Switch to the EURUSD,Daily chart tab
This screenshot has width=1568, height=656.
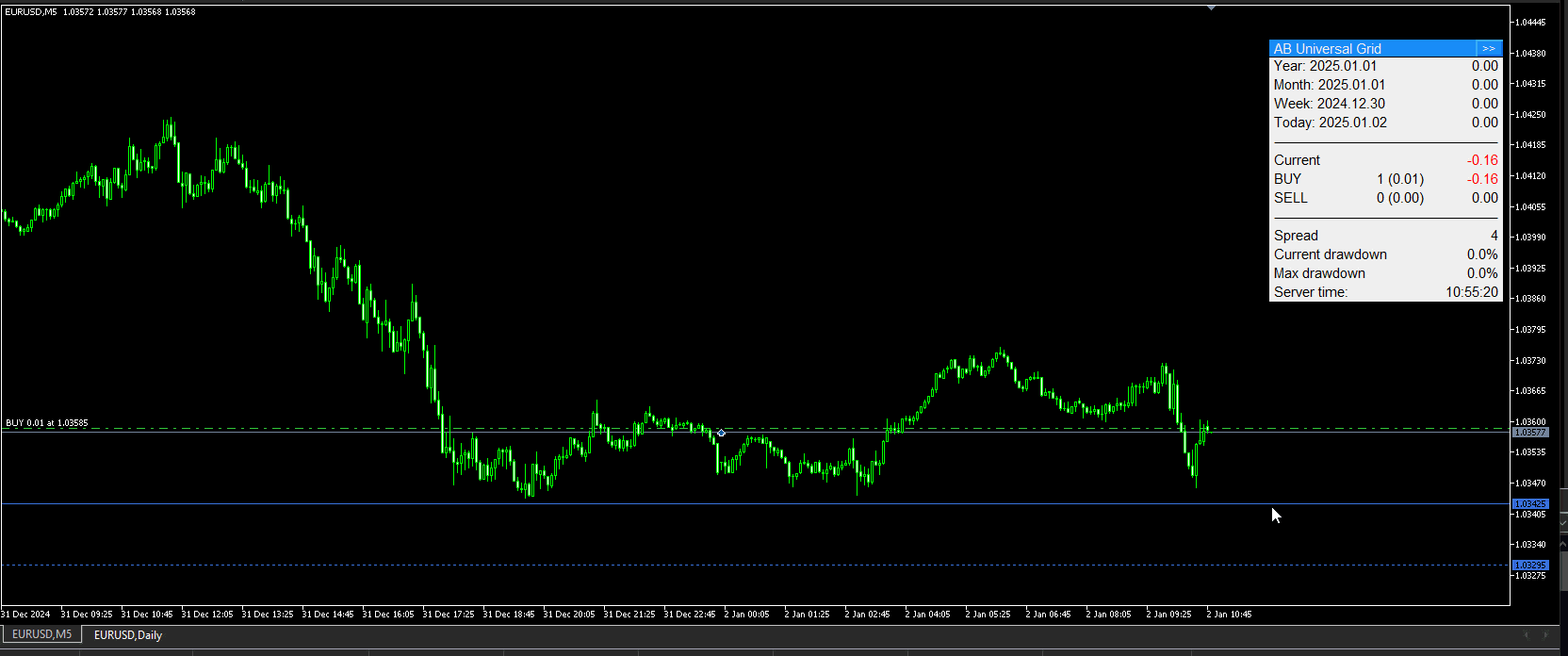(x=128, y=635)
